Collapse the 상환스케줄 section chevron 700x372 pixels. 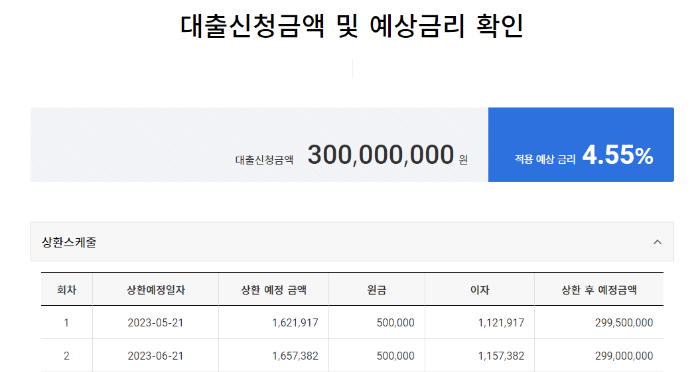[x=657, y=242]
